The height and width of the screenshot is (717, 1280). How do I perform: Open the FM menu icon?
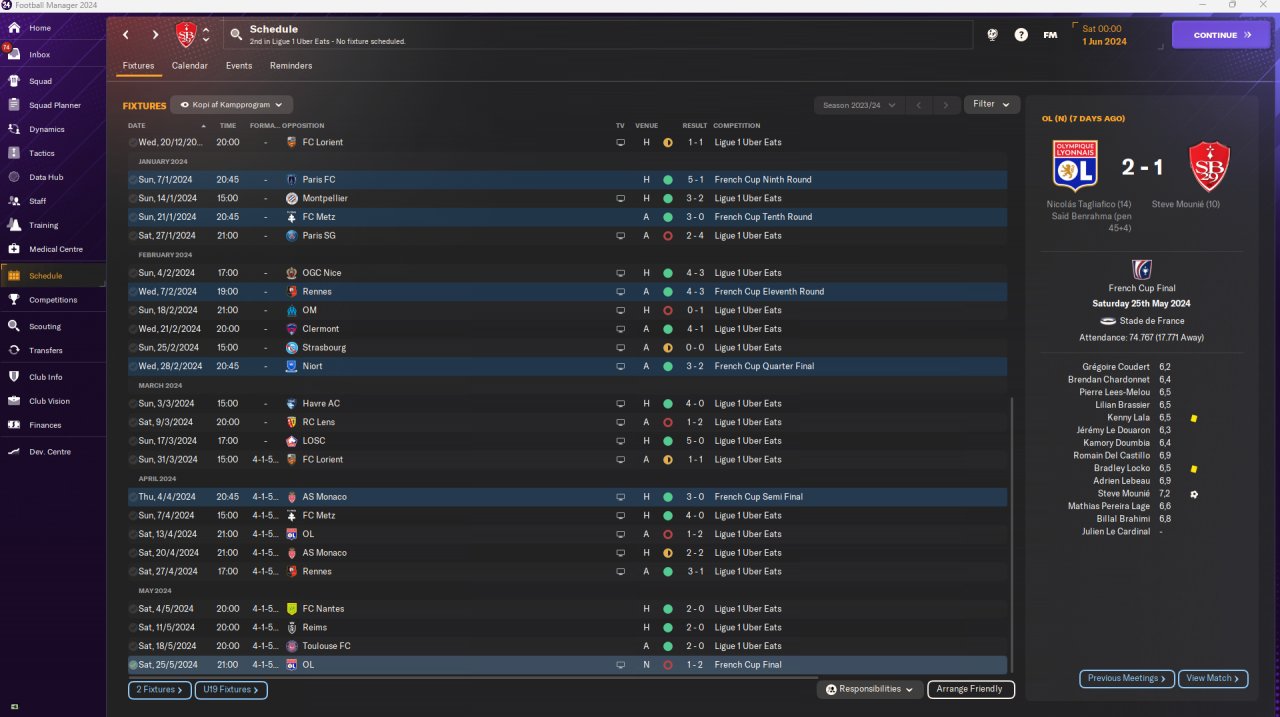coord(1050,35)
